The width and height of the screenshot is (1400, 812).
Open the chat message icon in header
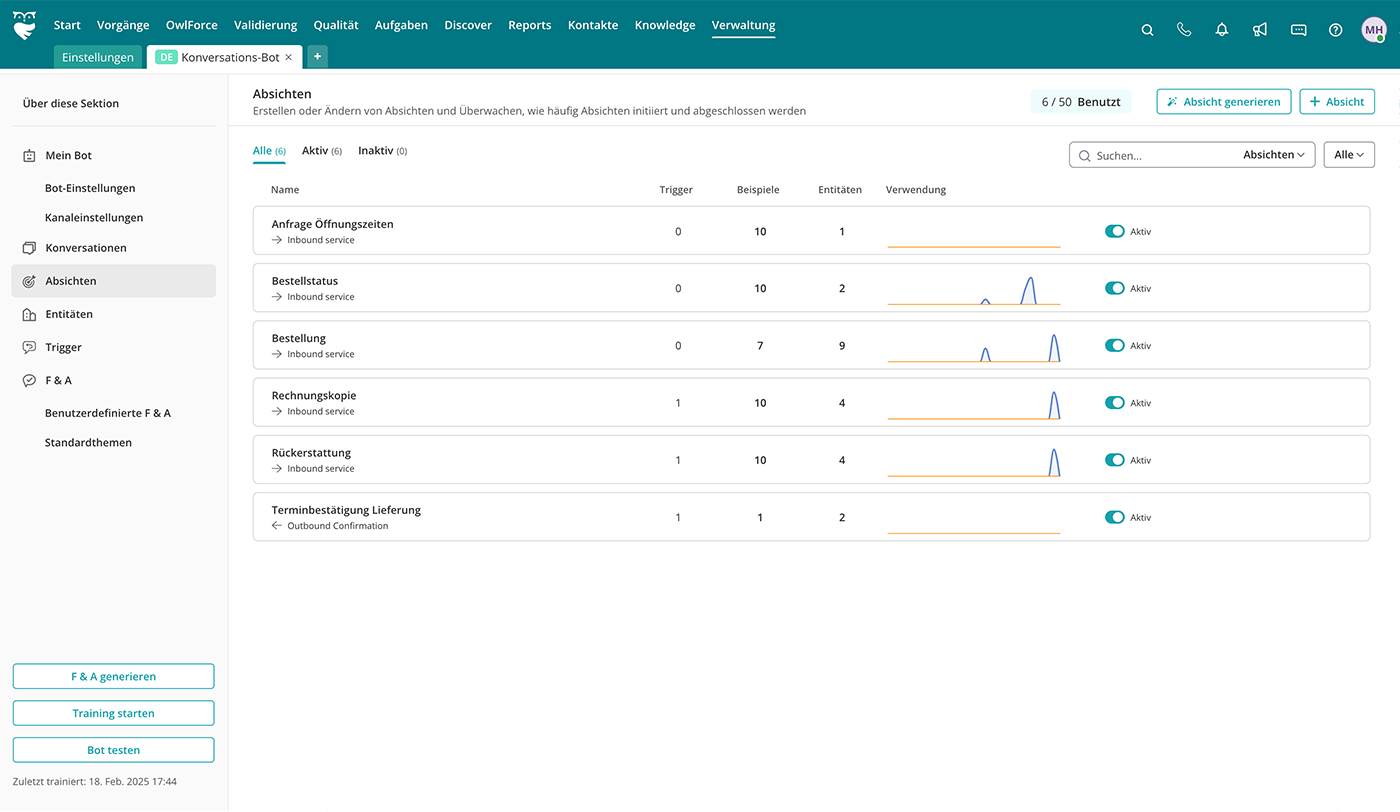click(1298, 30)
